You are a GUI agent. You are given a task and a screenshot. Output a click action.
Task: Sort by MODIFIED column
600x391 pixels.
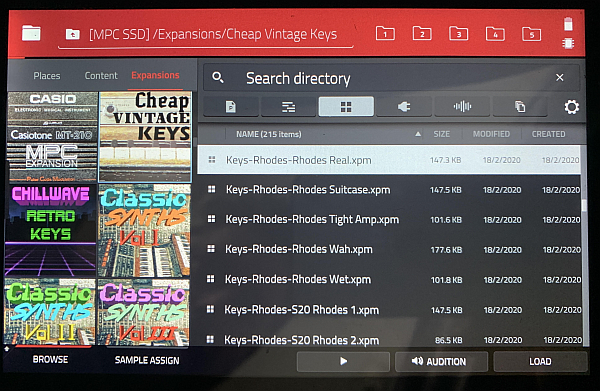[491, 134]
